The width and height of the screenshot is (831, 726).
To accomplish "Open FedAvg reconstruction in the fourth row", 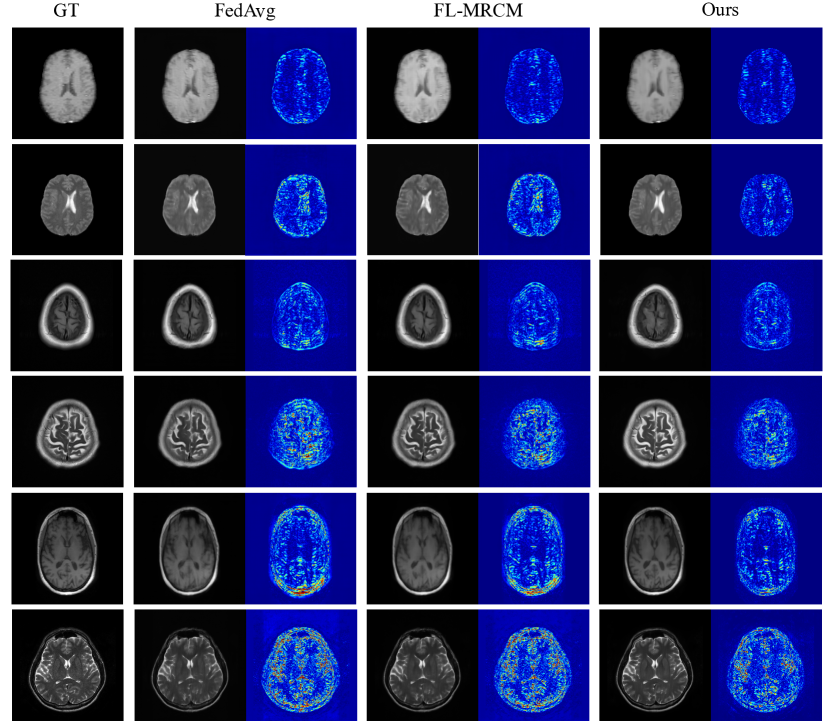I will [190, 431].
